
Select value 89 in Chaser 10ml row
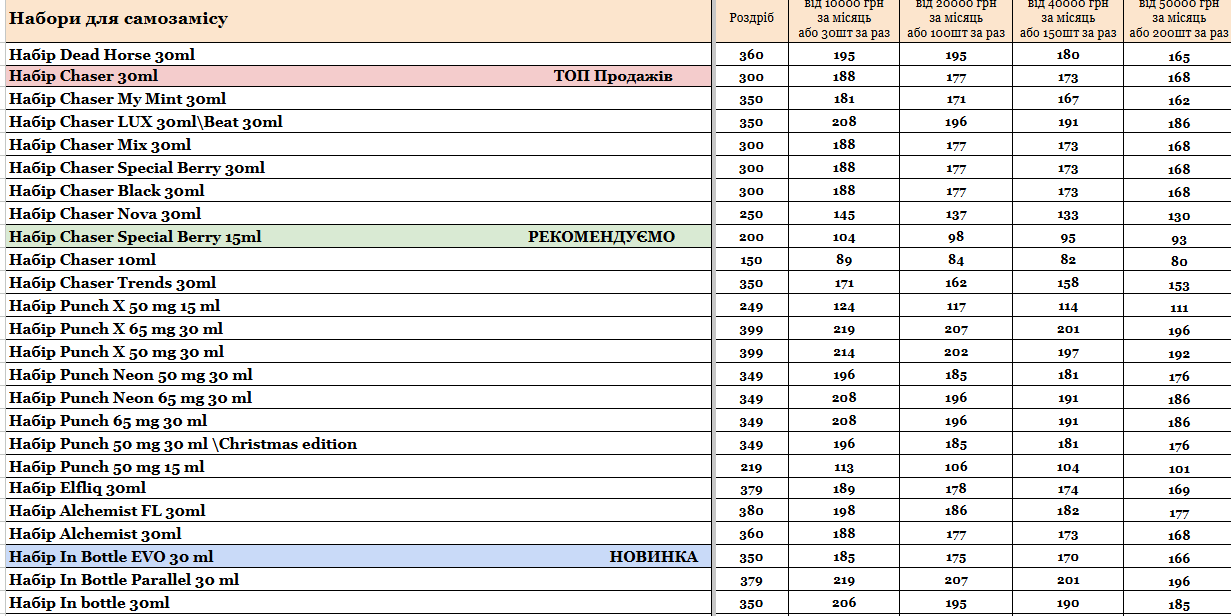pos(844,260)
